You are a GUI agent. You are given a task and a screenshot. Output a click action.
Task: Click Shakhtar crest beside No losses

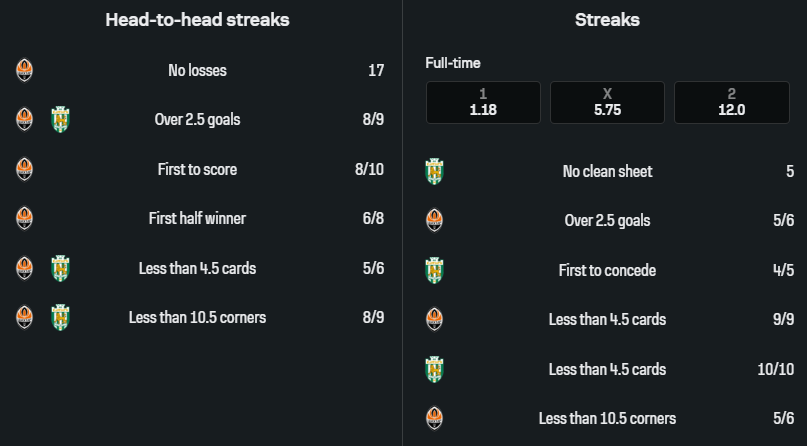[25, 70]
